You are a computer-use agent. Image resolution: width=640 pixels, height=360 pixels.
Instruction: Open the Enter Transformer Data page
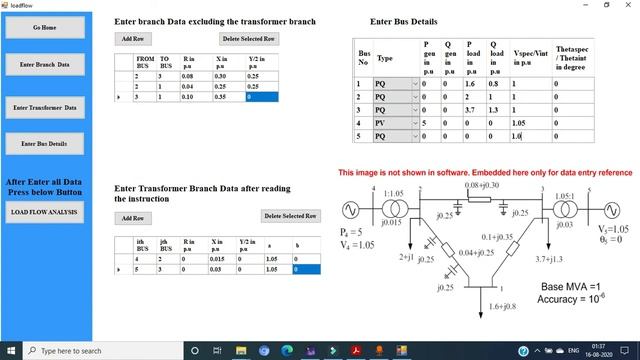[x=45, y=108]
